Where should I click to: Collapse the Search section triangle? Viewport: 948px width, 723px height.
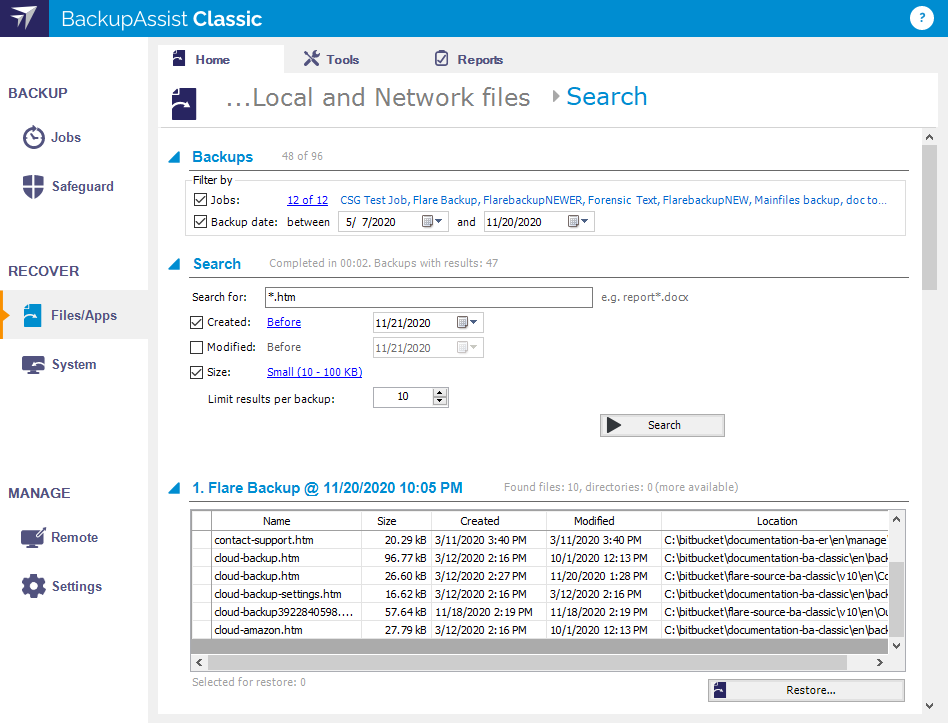174,264
